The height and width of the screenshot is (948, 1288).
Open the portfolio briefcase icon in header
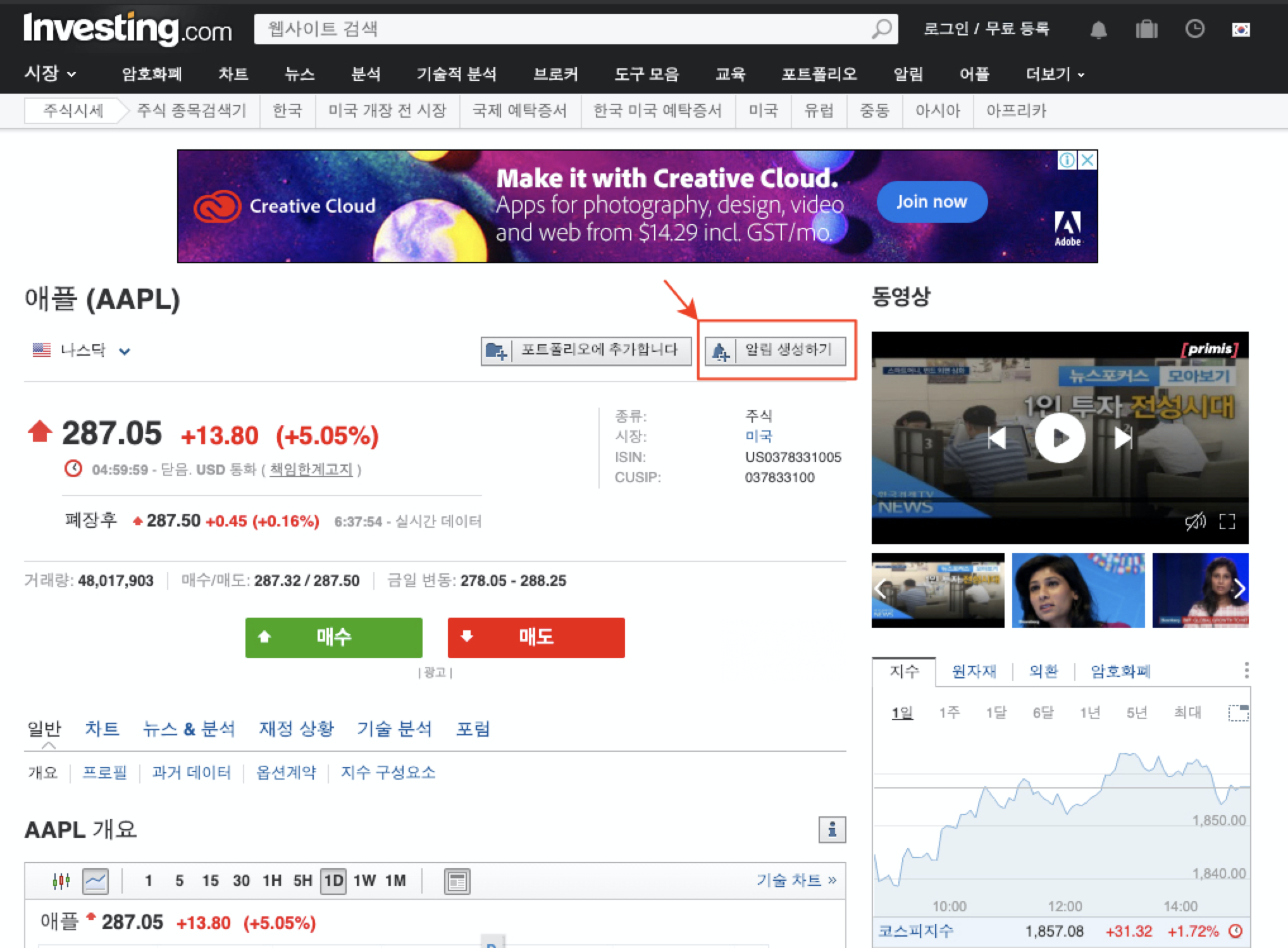click(1146, 30)
